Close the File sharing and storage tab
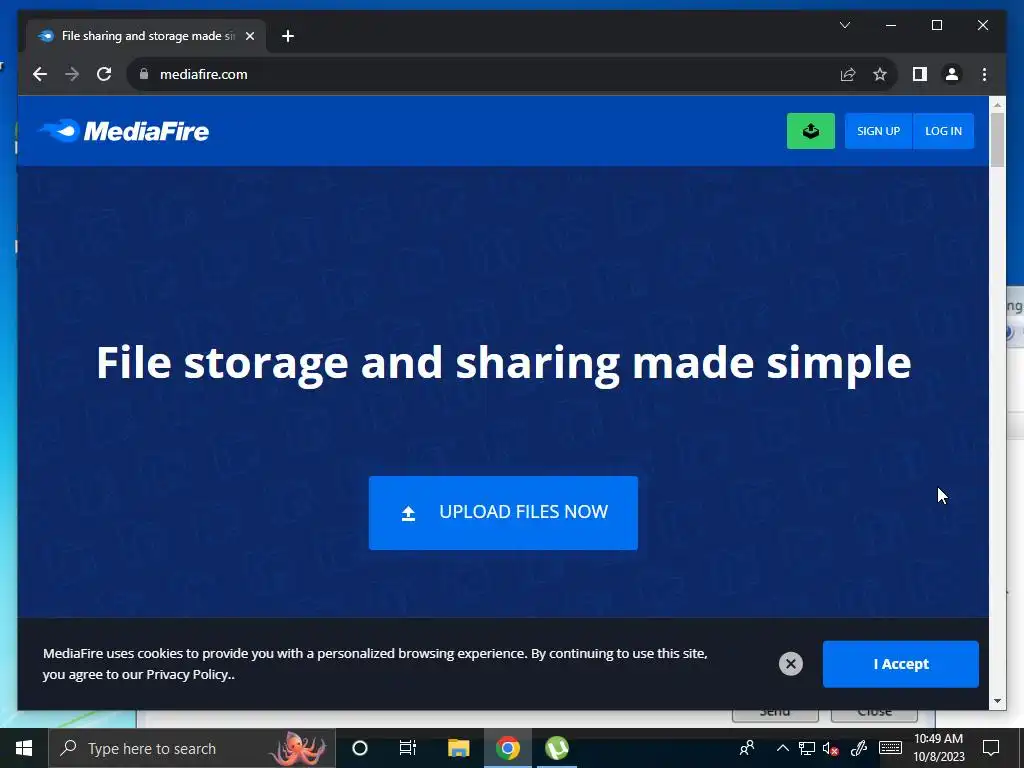This screenshot has width=1024, height=768. point(249,36)
